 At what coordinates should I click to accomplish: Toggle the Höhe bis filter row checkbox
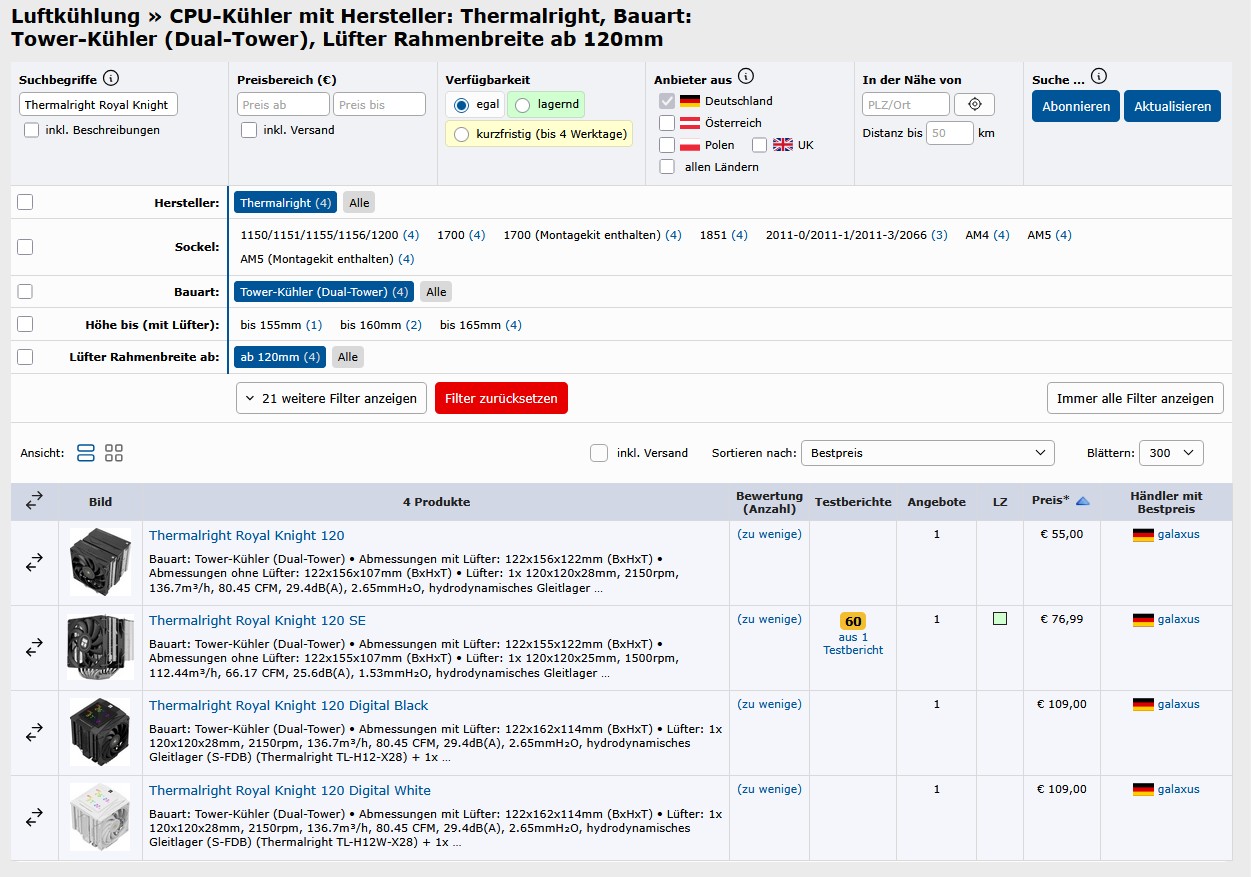click(25, 324)
